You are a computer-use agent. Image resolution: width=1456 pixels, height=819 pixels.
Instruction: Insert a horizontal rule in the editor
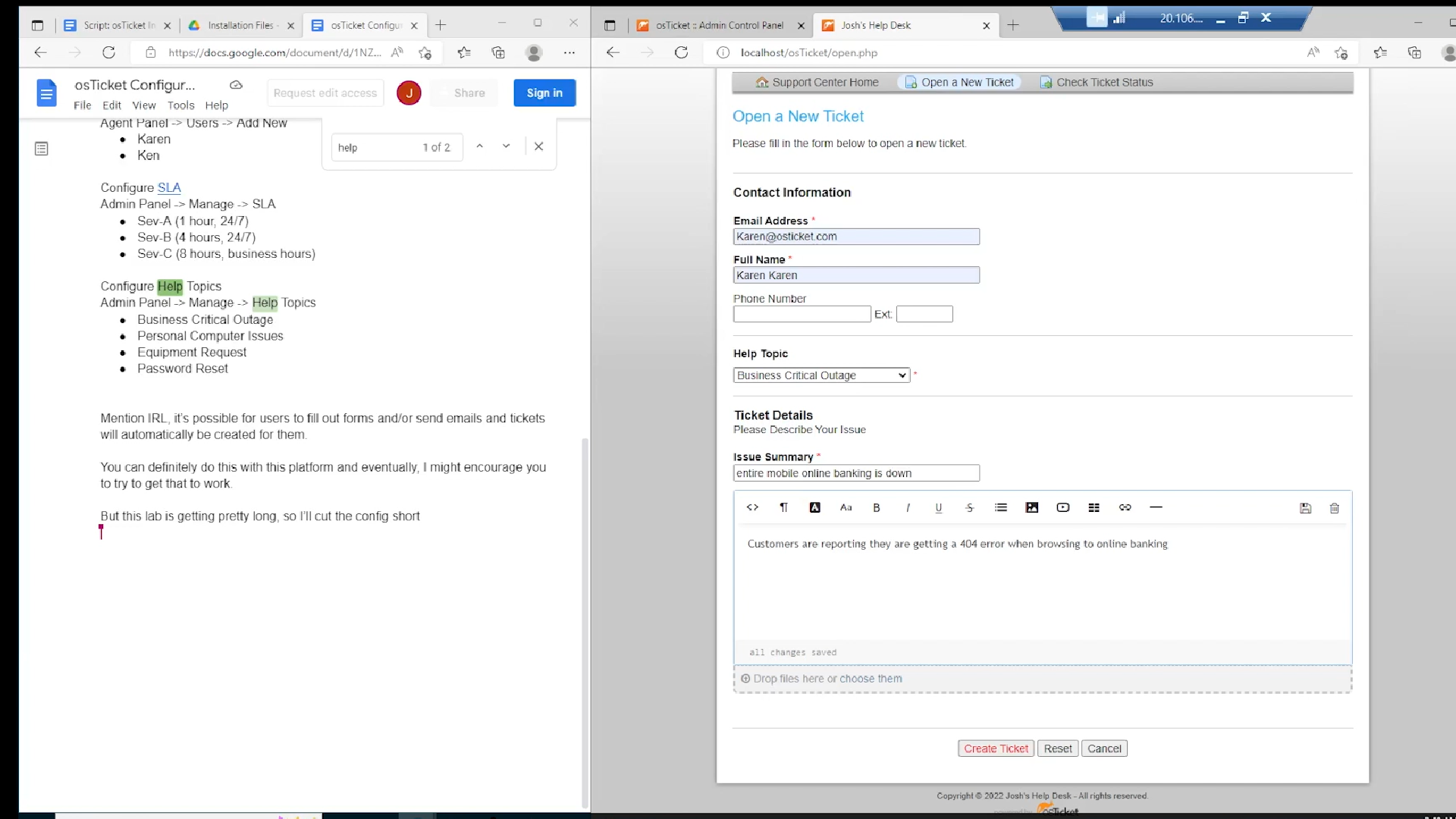tap(1156, 507)
